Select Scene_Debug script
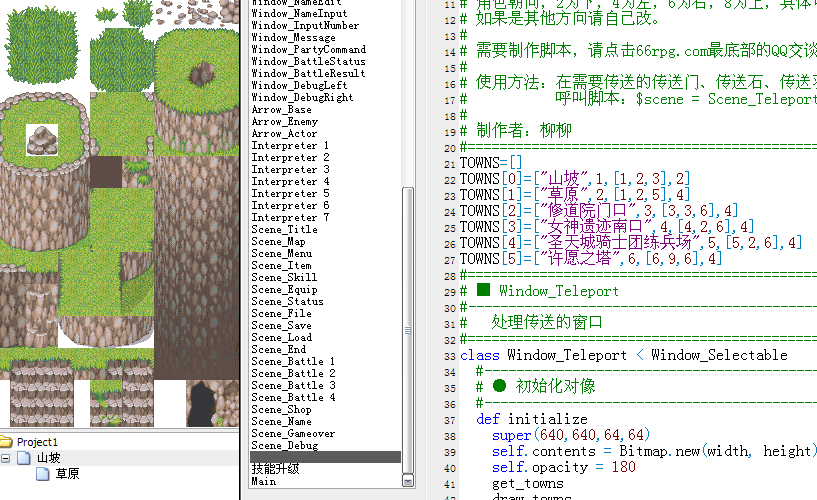817x500 pixels. click(284, 445)
